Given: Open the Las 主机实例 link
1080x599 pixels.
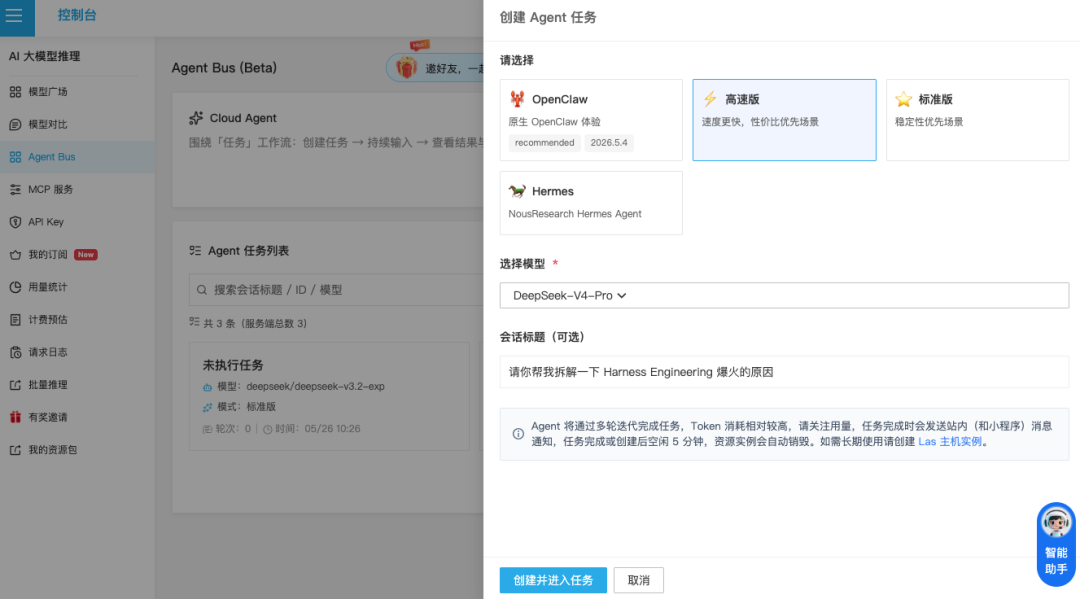Looking at the screenshot, I should [x=950, y=441].
